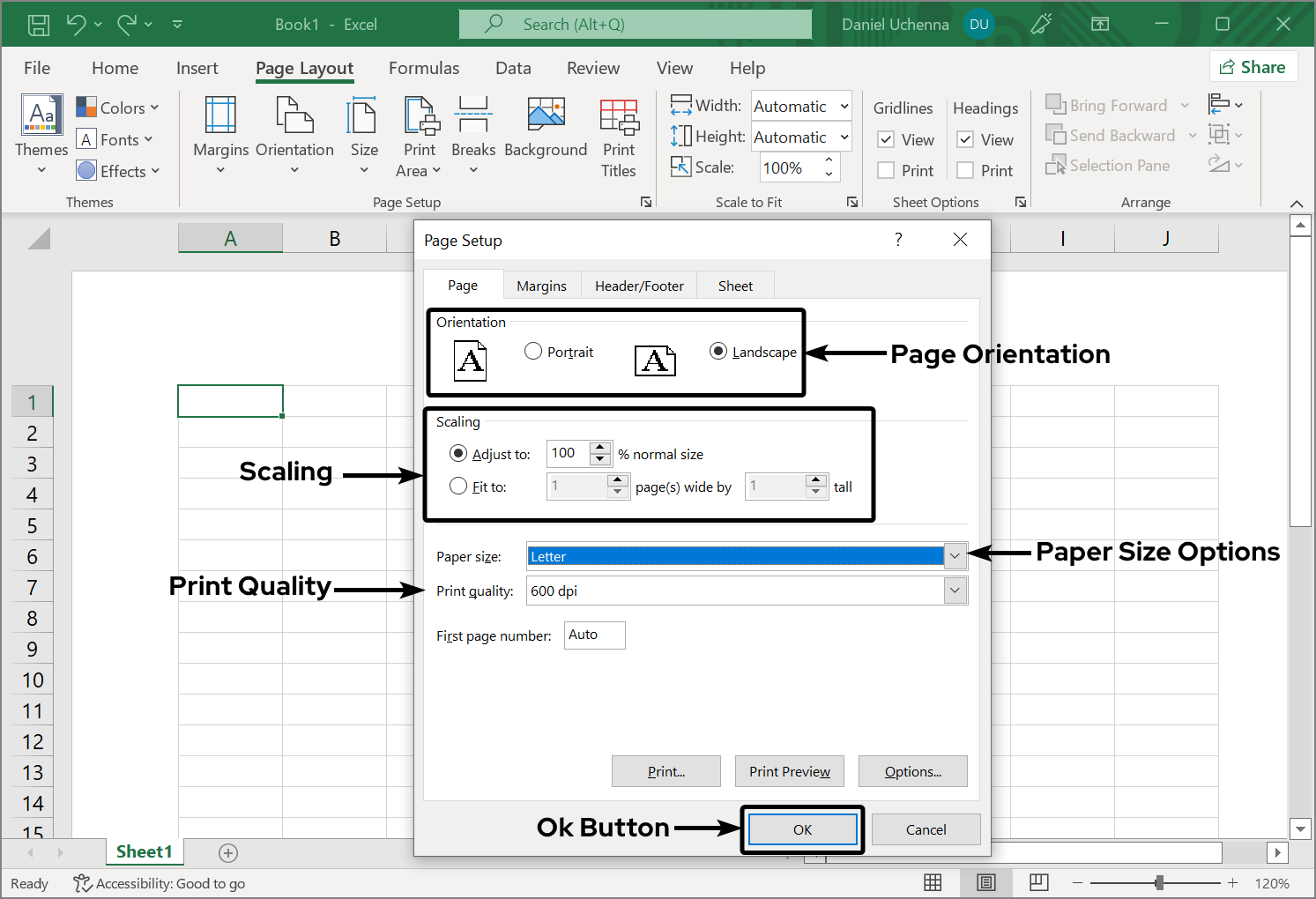Open the Print quality dropdown
Image resolution: width=1316 pixels, height=899 pixels.
(955, 591)
